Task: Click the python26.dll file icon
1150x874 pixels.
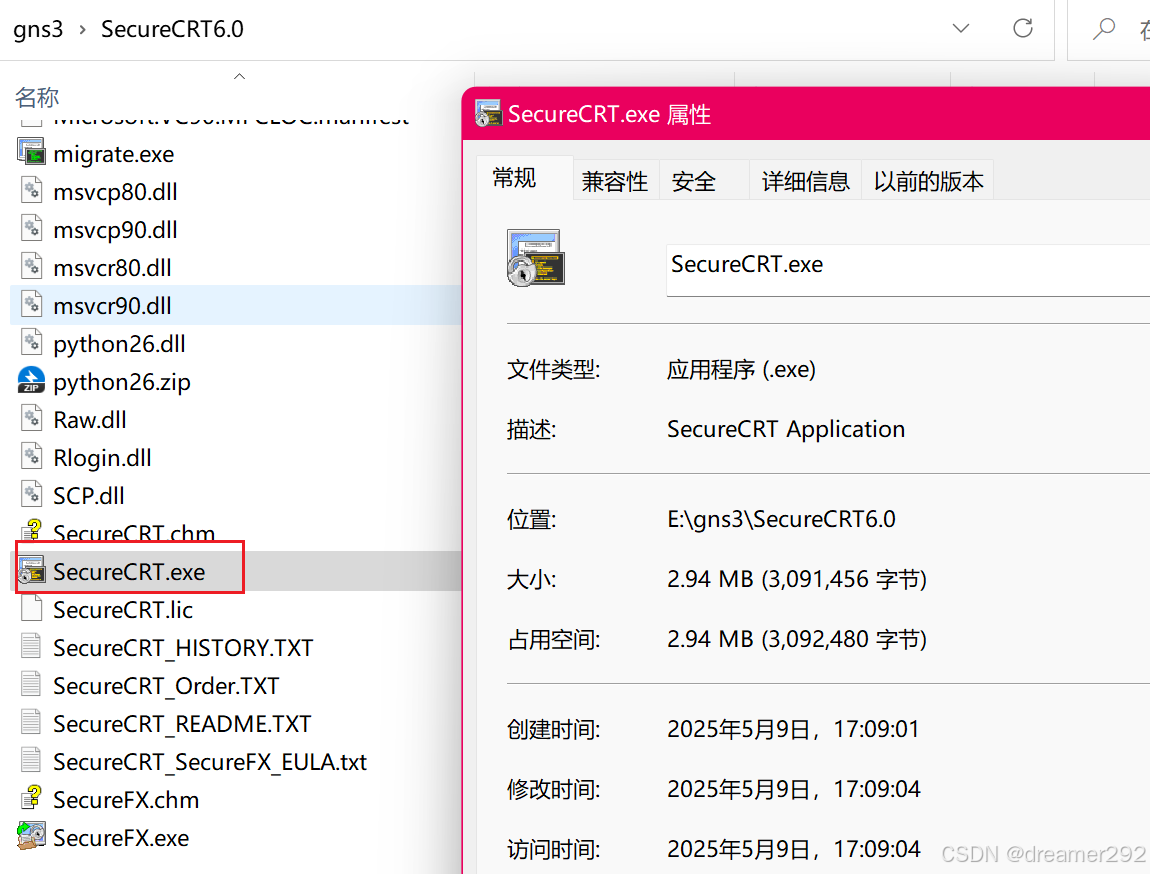Action: click(32, 343)
